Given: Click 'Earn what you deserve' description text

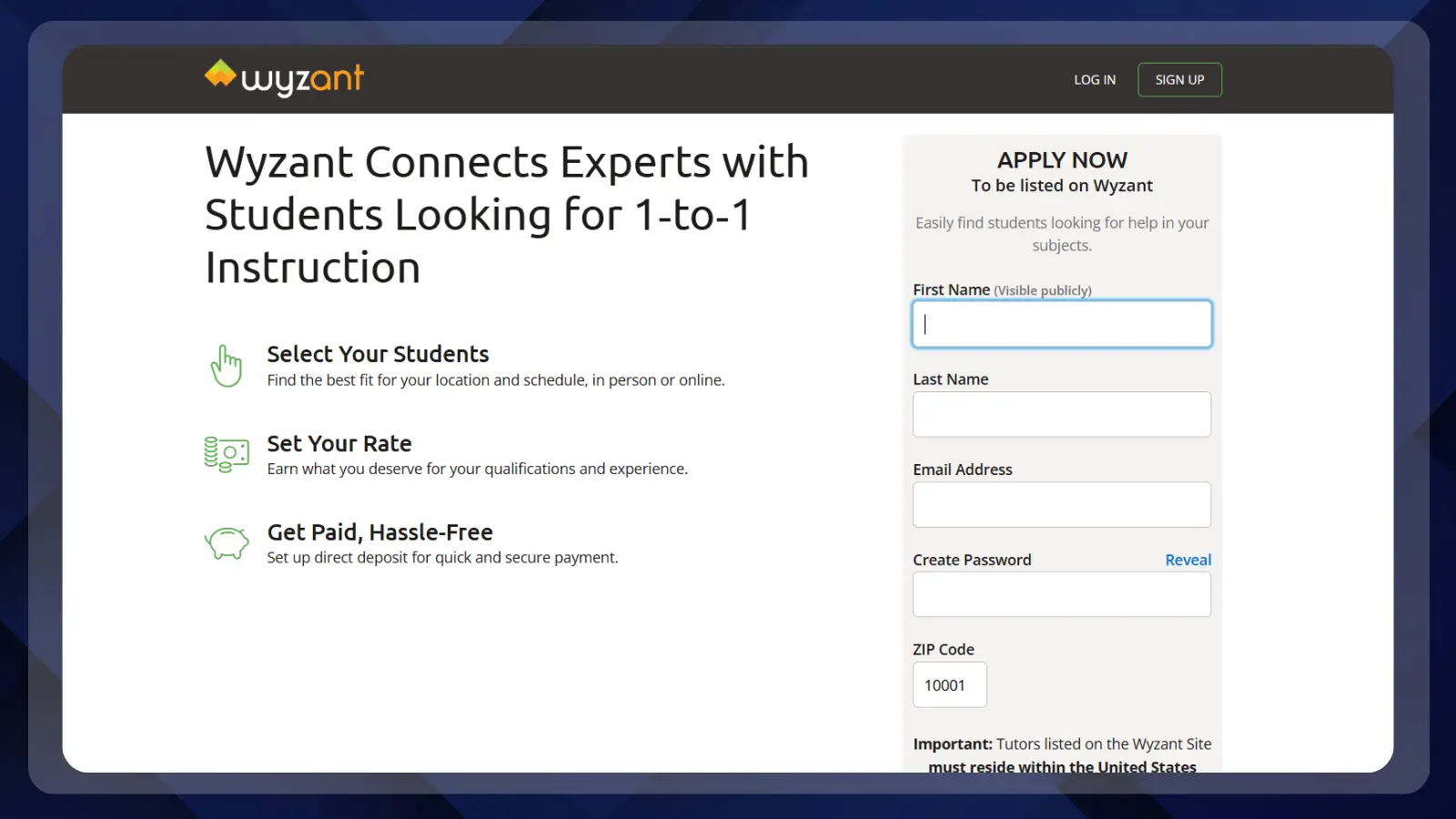Looking at the screenshot, I should 477,469.
